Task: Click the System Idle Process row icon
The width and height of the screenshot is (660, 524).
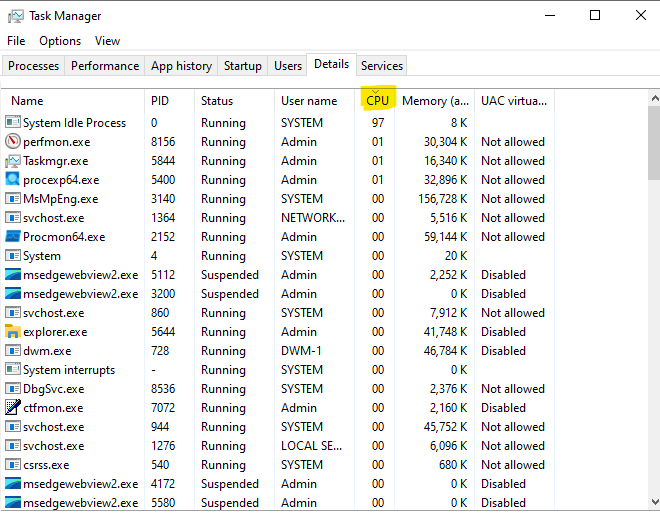Action: (x=13, y=122)
